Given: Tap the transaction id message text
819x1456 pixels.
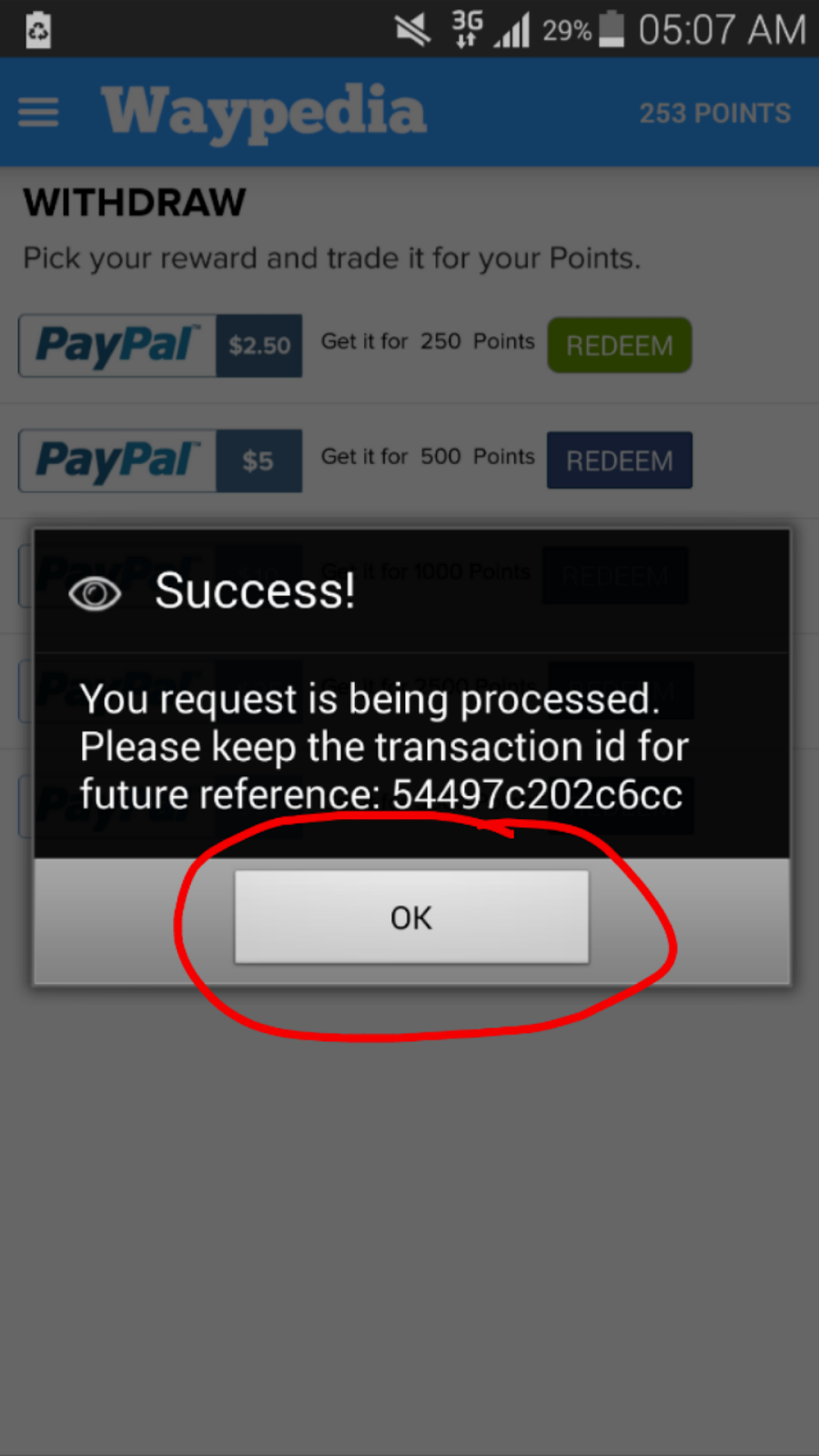Looking at the screenshot, I should click(383, 747).
